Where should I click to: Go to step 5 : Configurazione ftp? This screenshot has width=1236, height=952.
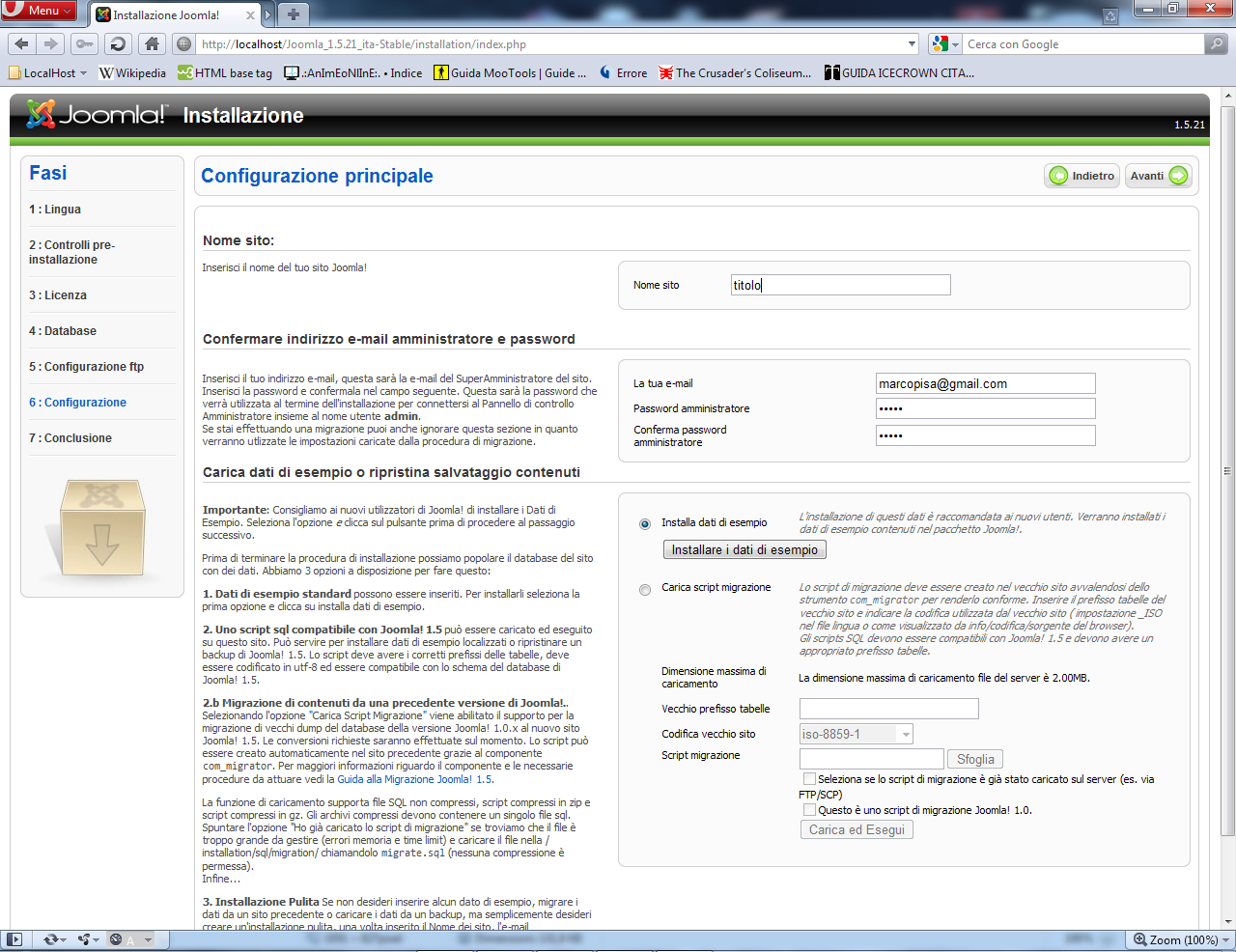pos(86,367)
